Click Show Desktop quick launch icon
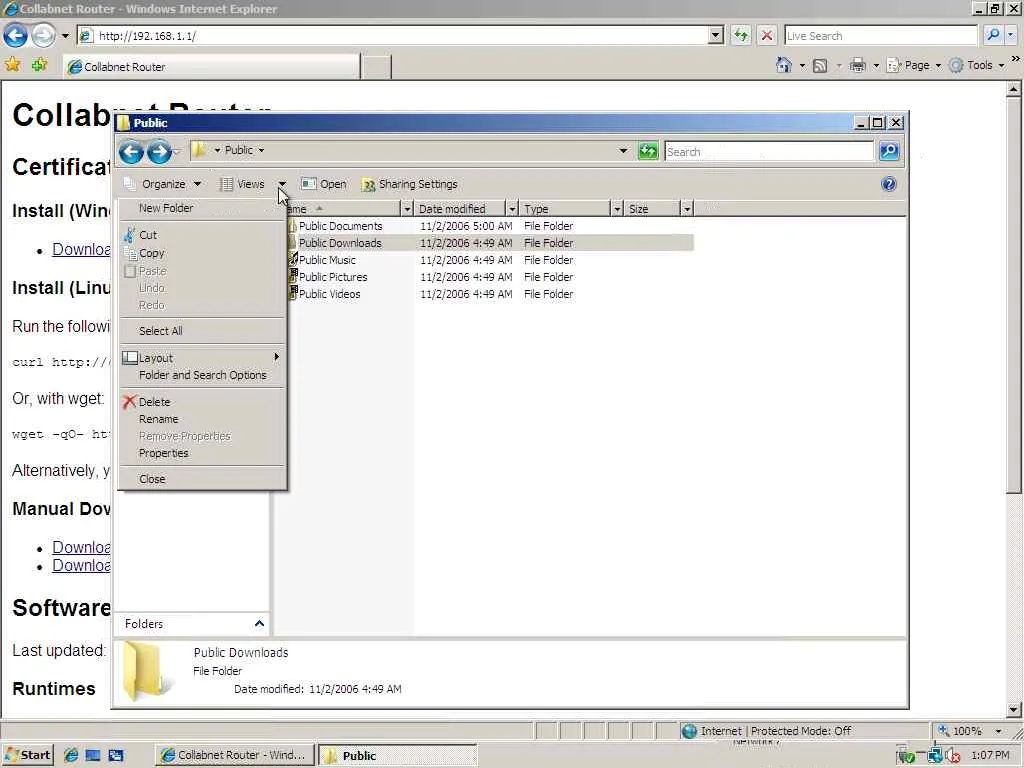 93,756
